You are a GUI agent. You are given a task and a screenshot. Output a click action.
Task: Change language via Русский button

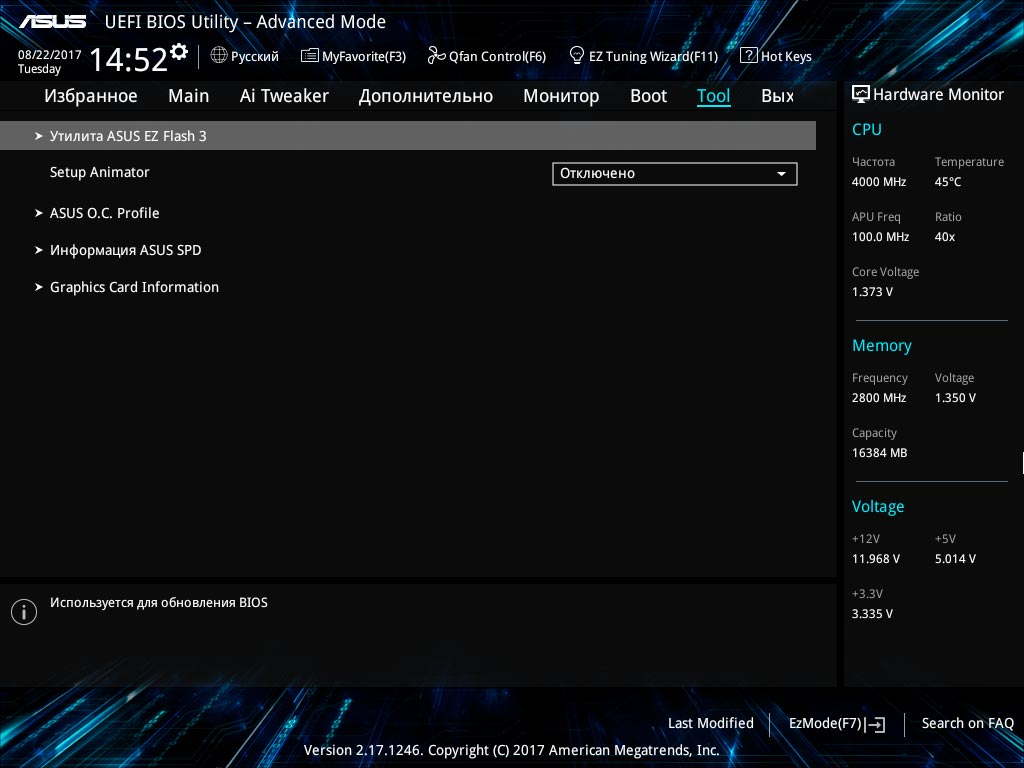click(x=244, y=56)
